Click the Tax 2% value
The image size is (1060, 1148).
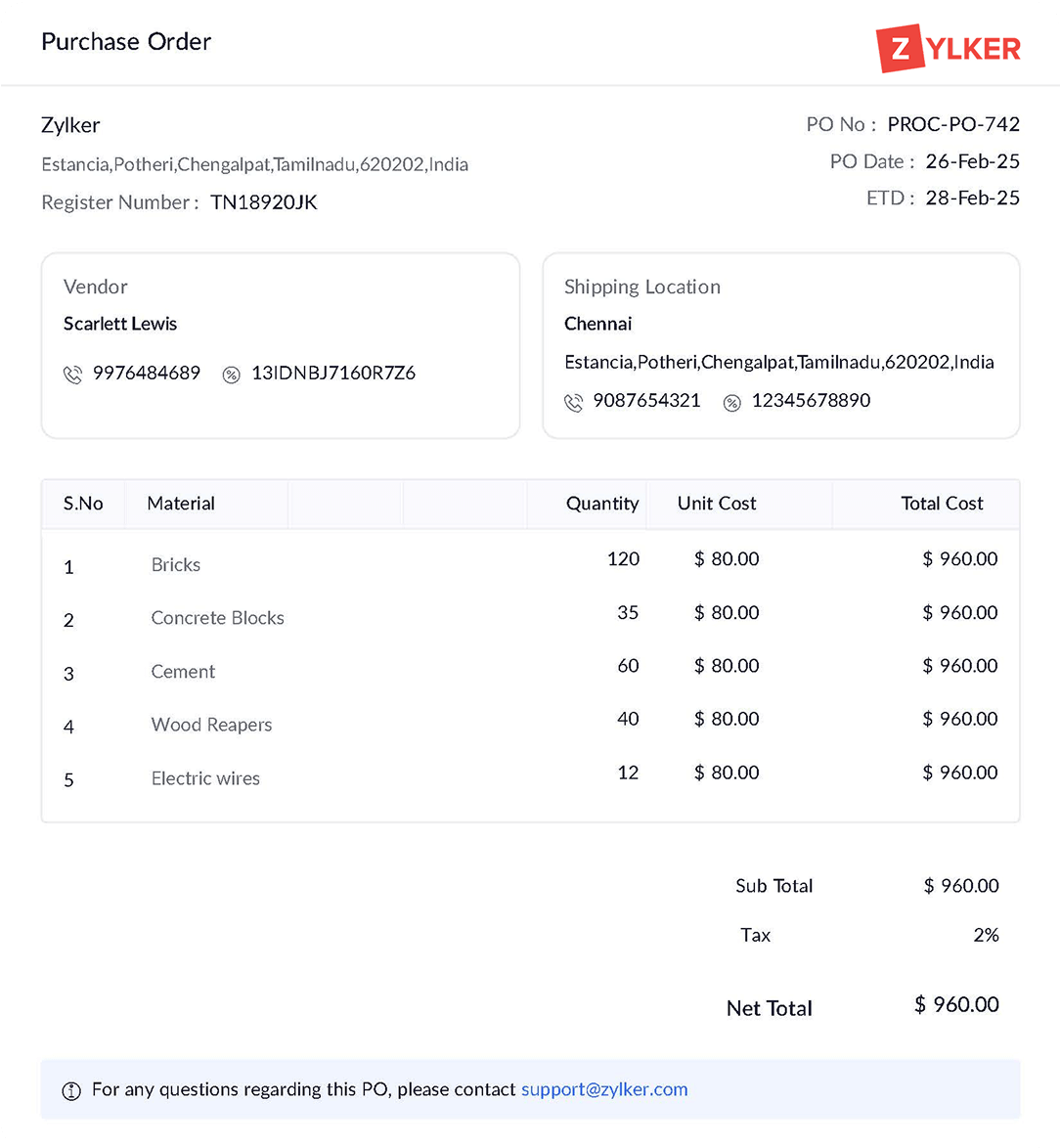[x=987, y=935]
